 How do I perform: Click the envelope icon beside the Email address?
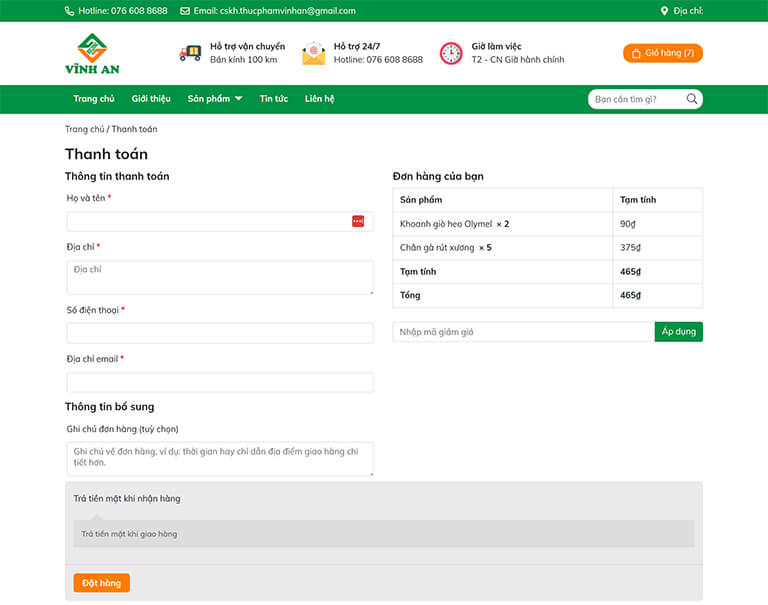(185, 11)
